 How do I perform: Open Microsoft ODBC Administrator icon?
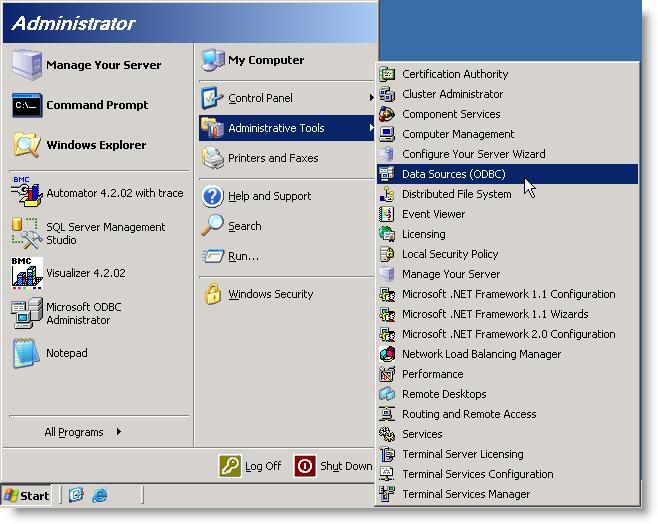click(x=27, y=313)
